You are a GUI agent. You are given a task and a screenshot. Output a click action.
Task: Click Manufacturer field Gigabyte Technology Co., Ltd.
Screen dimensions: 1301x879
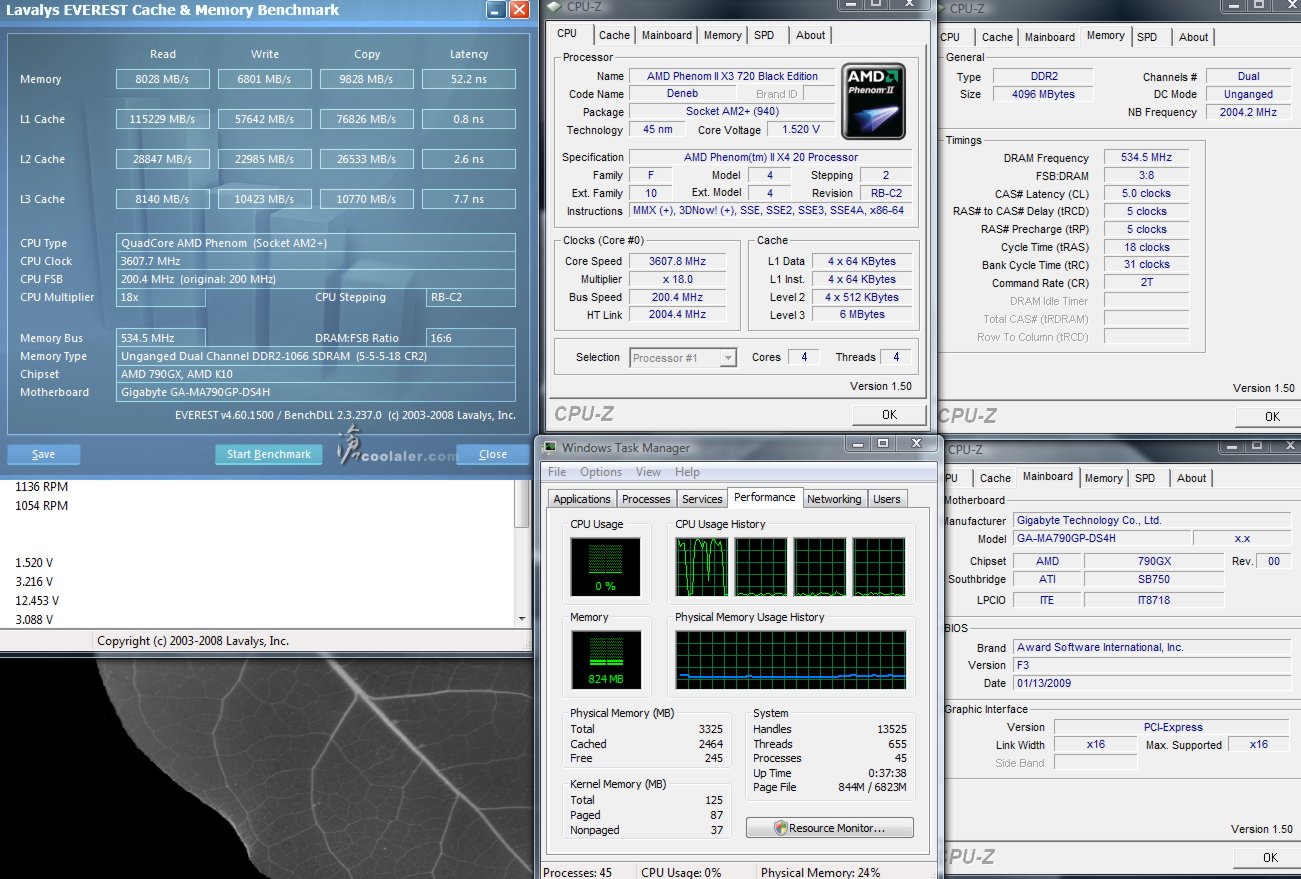[x=1151, y=520]
